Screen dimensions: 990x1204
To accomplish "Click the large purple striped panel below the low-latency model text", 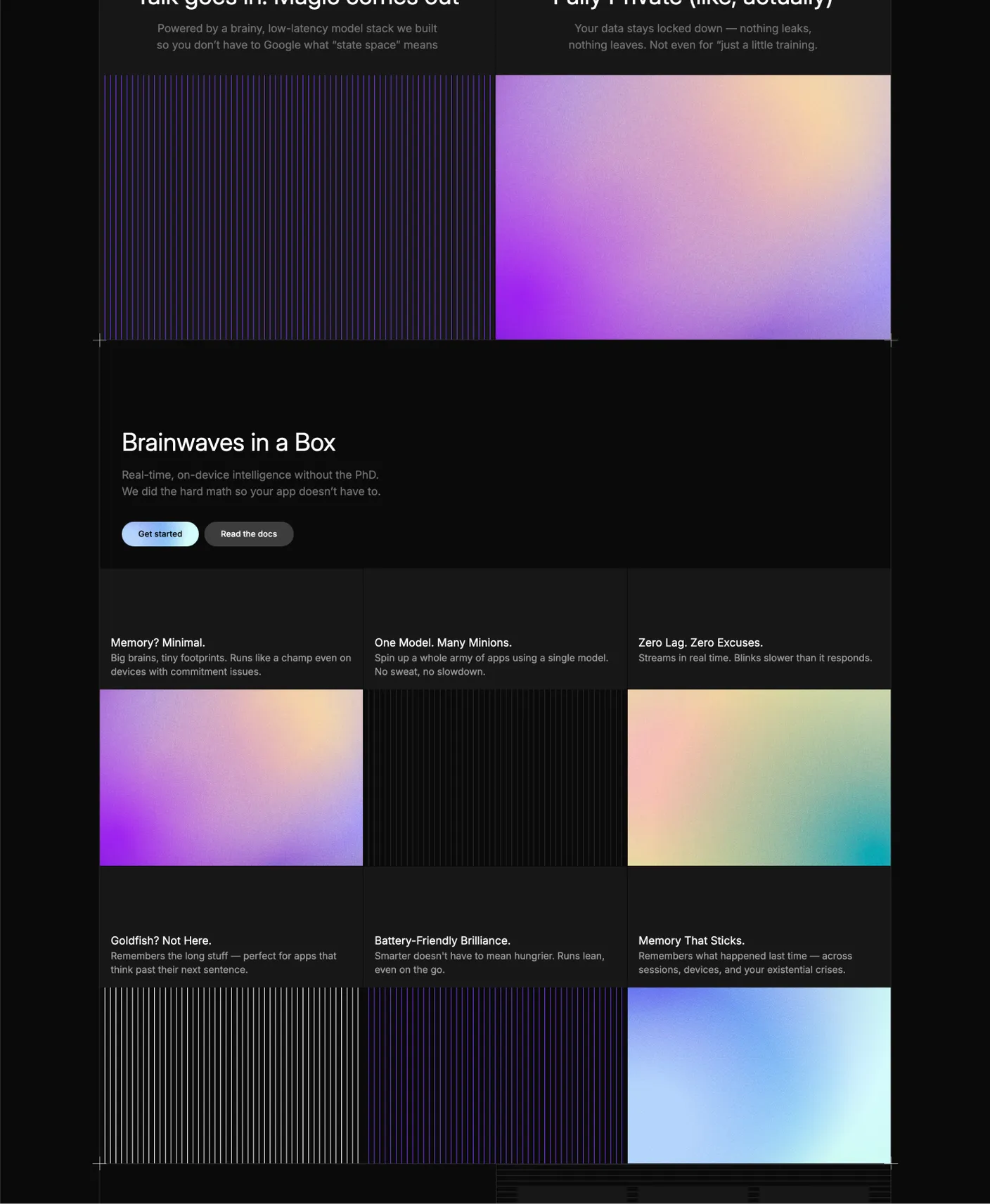I will tap(297, 207).
